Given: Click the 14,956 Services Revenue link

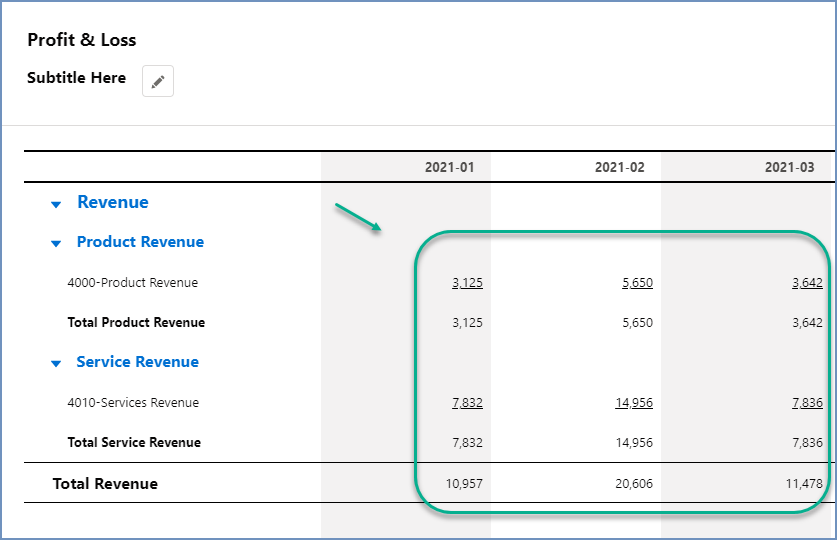Looking at the screenshot, I should [634, 403].
